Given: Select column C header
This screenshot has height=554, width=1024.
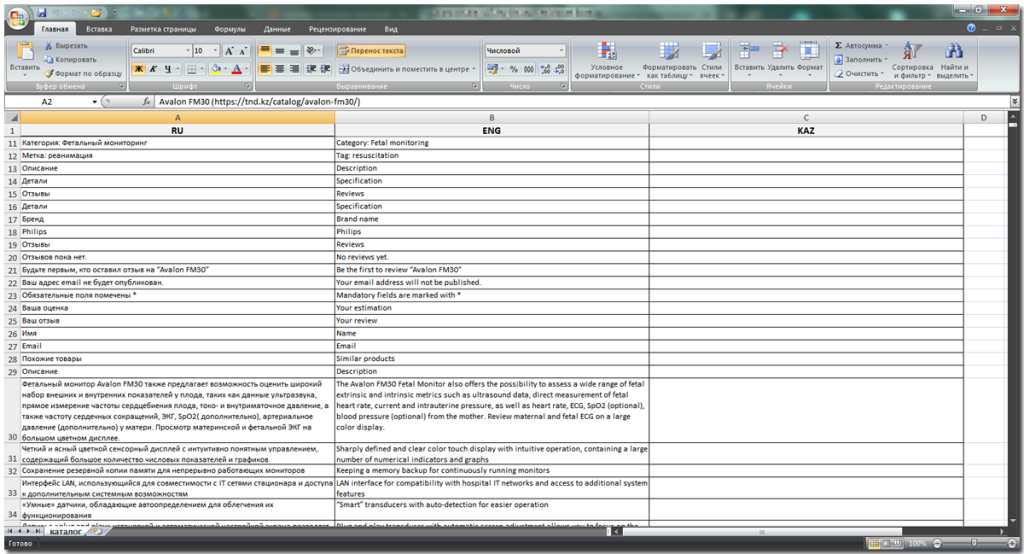Looking at the screenshot, I should tap(806, 118).
